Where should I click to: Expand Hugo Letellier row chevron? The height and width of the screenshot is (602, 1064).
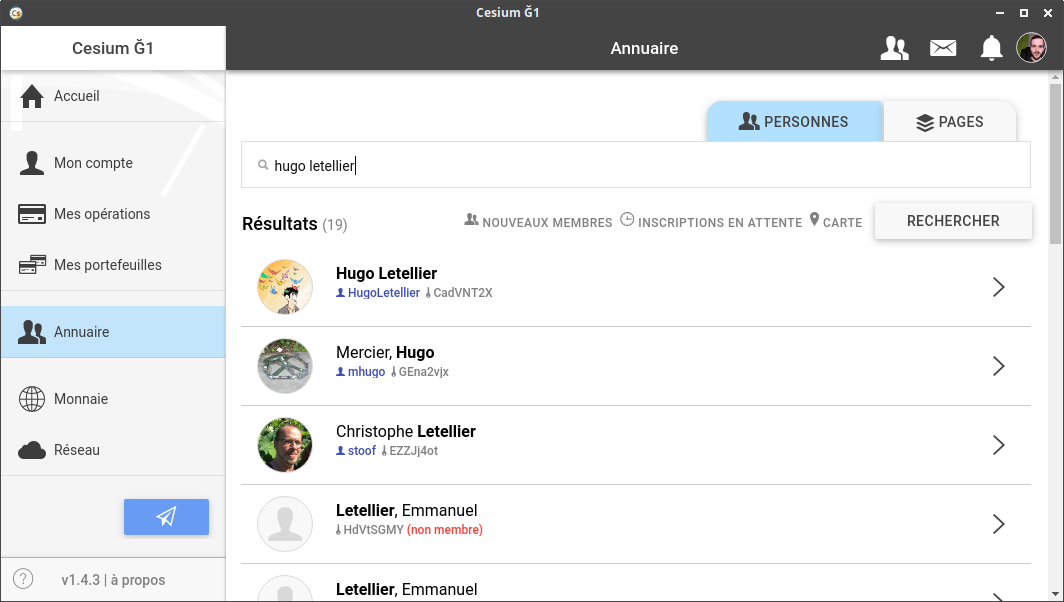[998, 287]
